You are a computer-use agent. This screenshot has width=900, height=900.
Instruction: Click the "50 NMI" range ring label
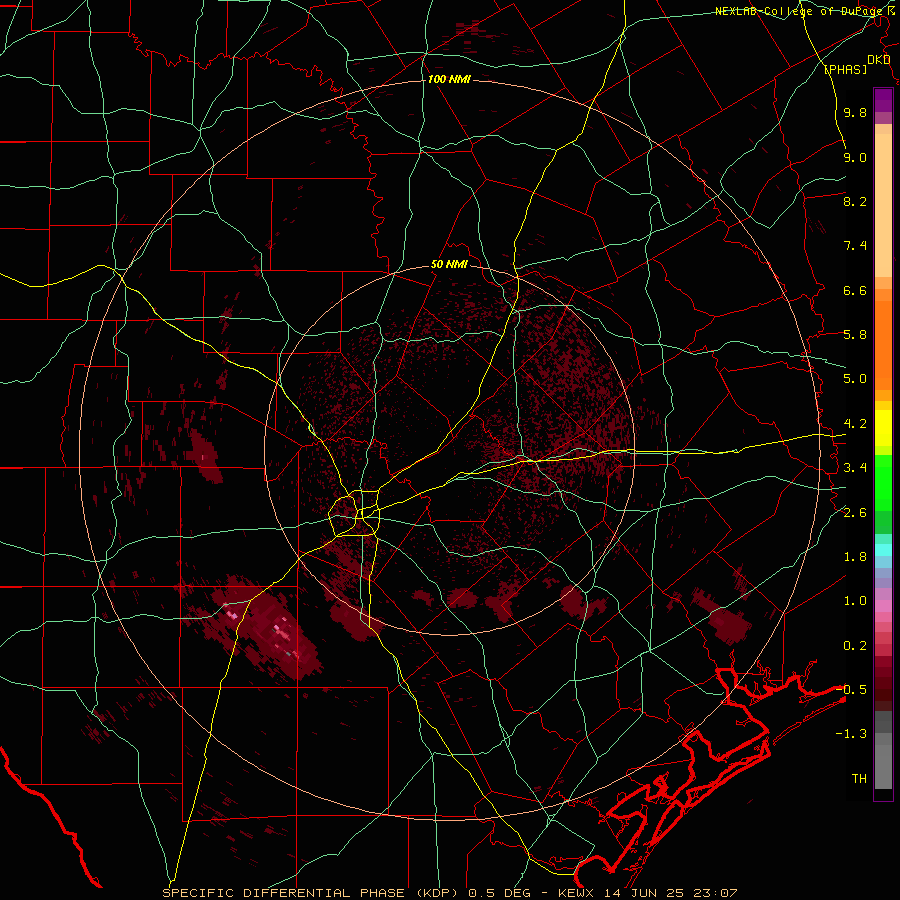click(449, 265)
